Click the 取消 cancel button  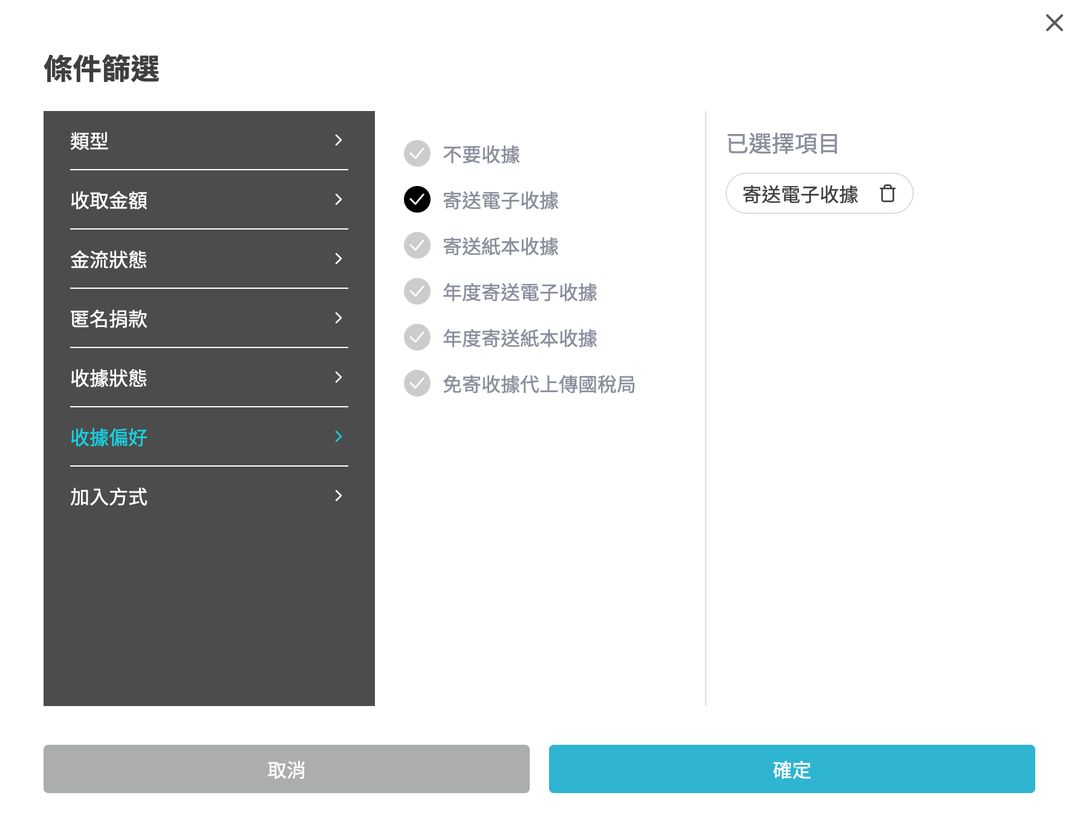(x=287, y=769)
